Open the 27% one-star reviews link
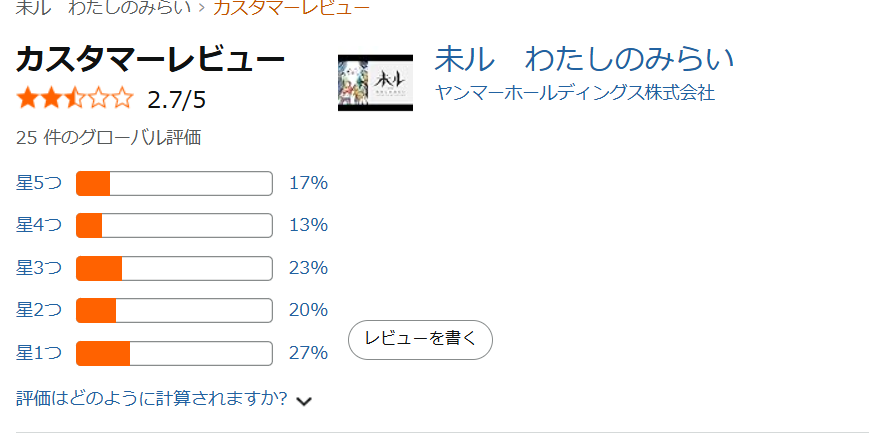 308,353
